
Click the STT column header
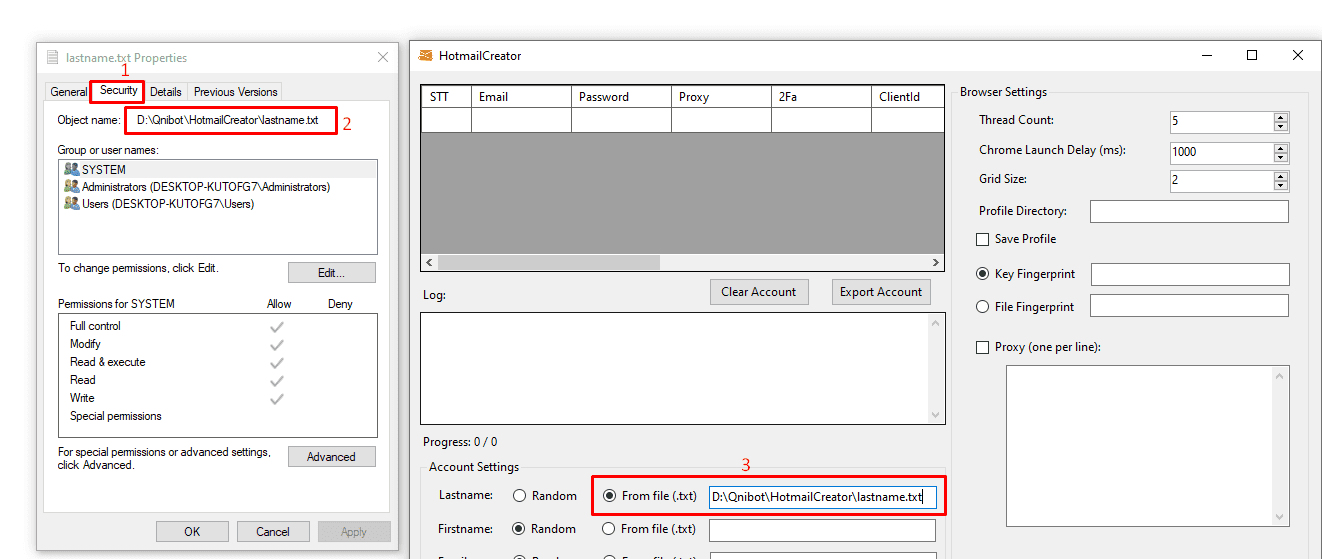click(446, 97)
